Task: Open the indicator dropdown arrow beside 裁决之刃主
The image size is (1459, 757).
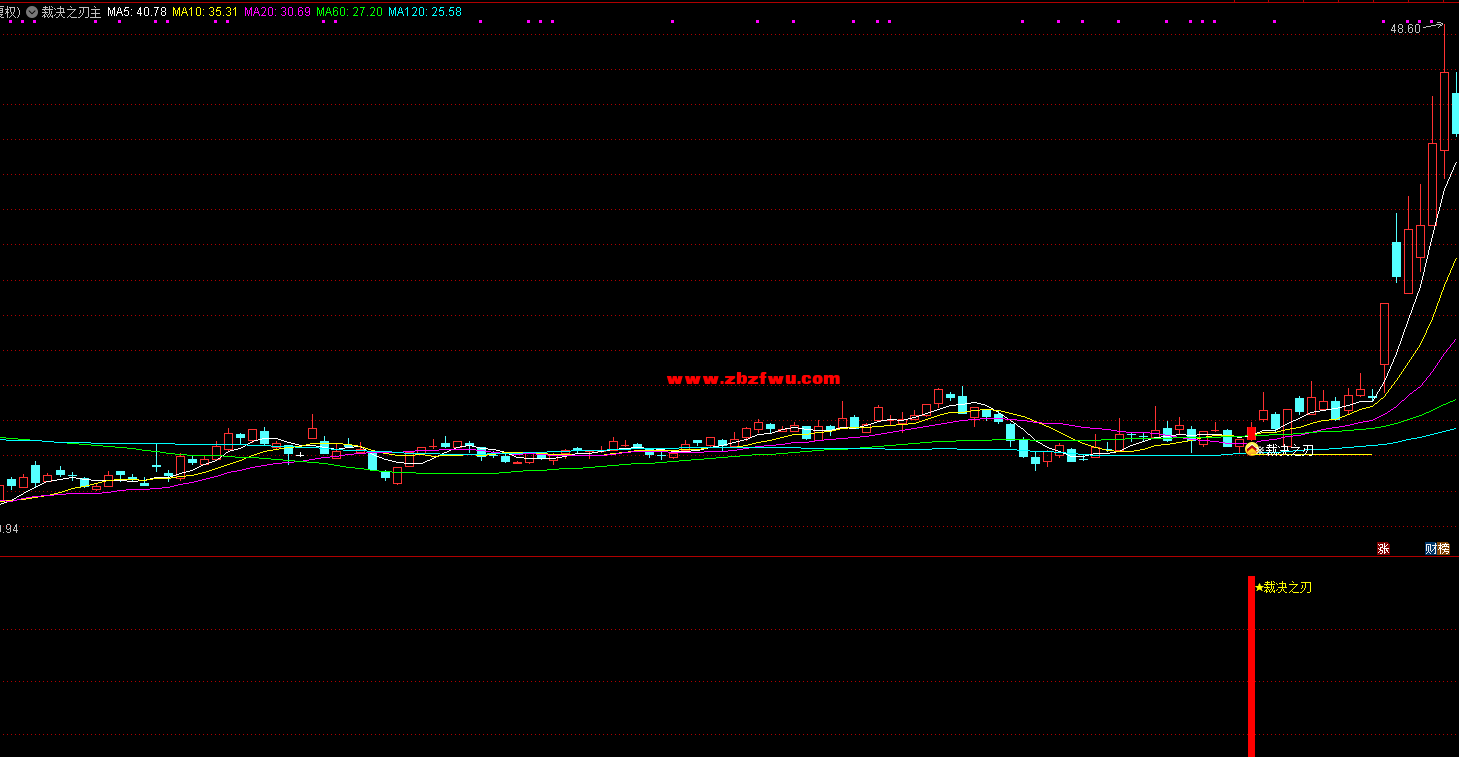Action: [x=32, y=12]
